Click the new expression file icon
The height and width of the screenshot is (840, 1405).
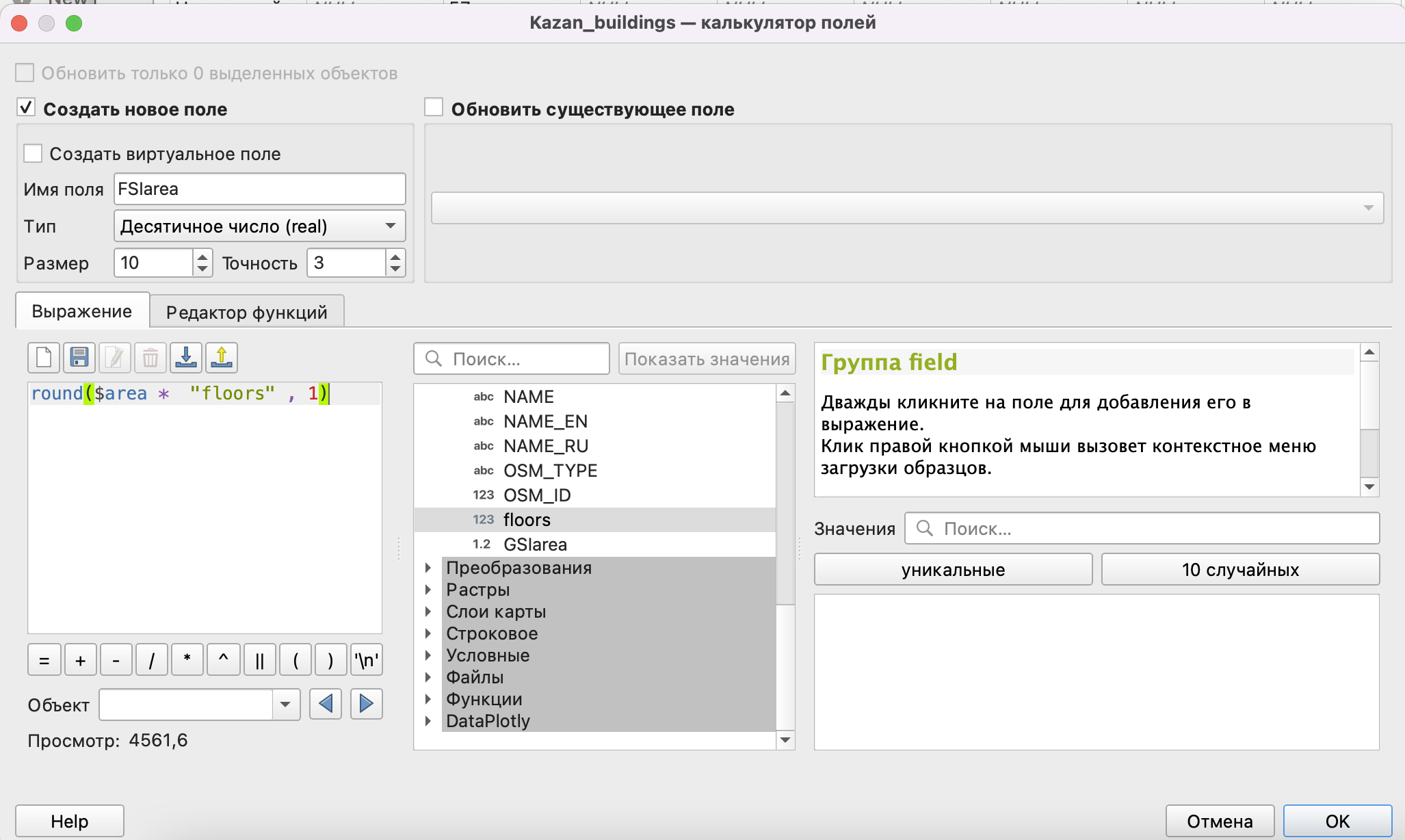click(x=44, y=357)
